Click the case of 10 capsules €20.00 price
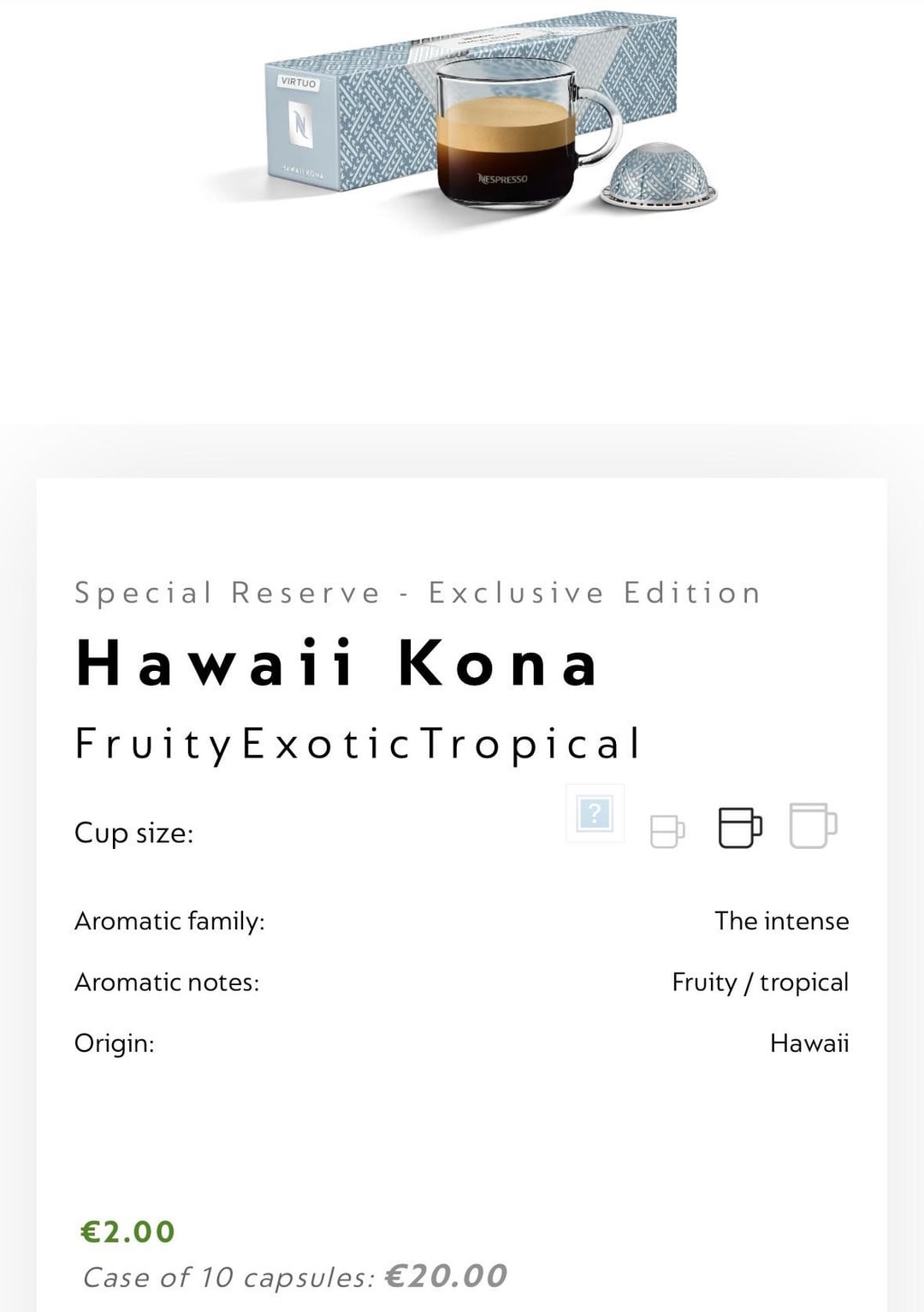This screenshot has height=1312, width=924. [x=295, y=1277]
